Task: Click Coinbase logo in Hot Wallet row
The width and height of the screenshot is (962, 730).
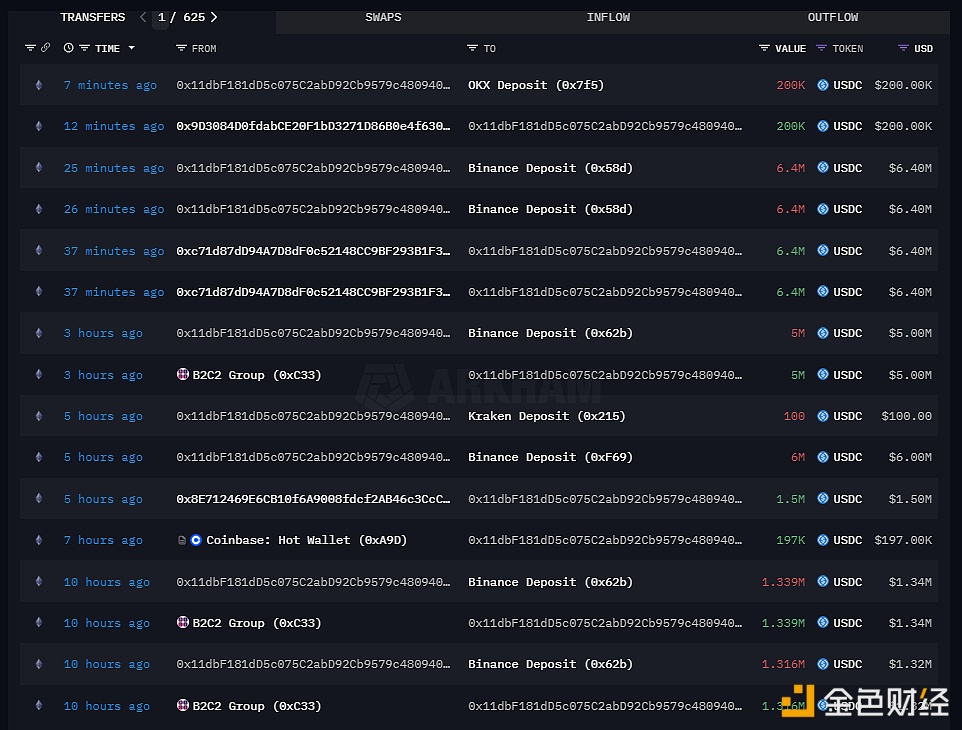Action: click(x=196, y=540)
